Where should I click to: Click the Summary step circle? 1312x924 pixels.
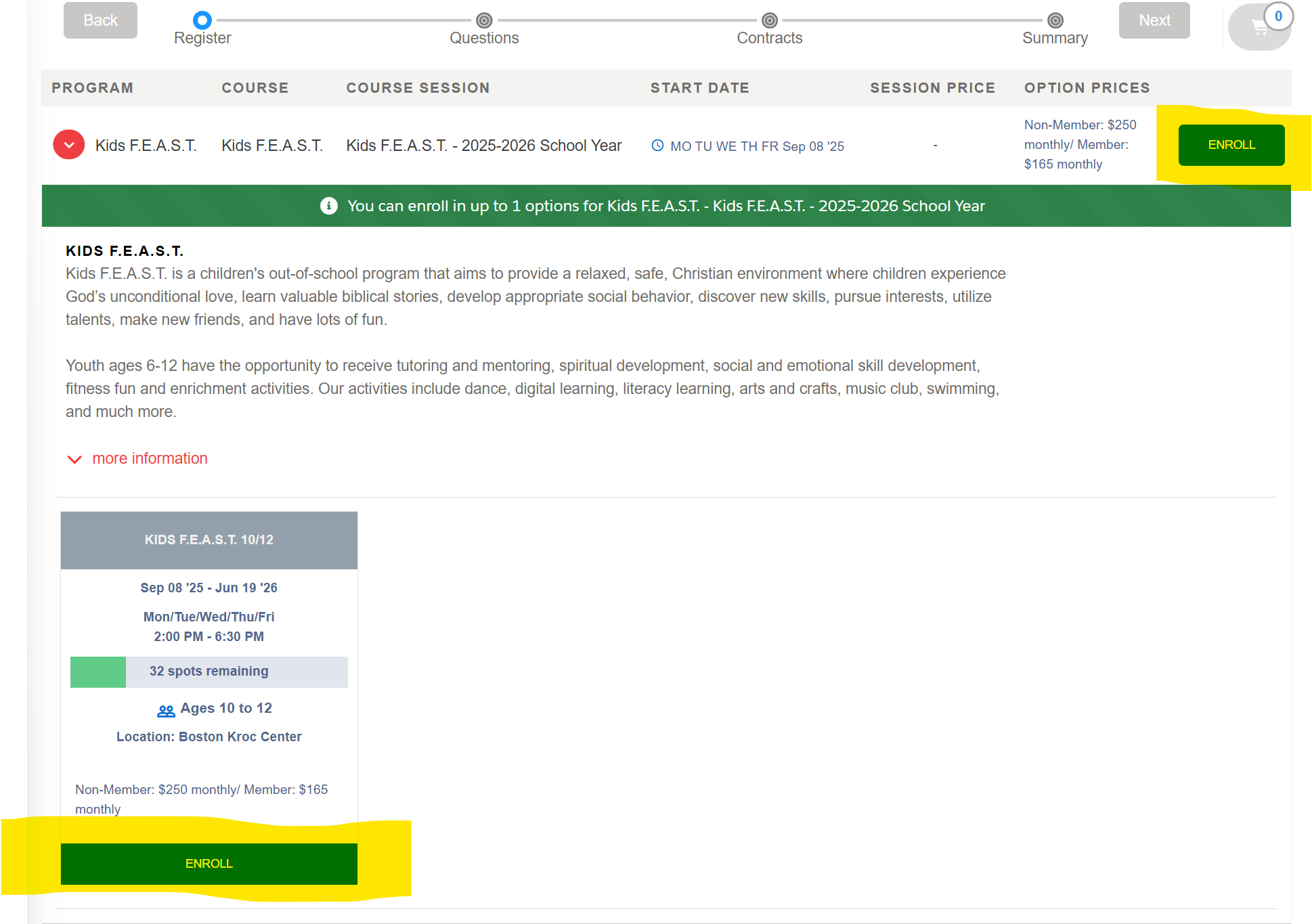tap(1055, 20)
